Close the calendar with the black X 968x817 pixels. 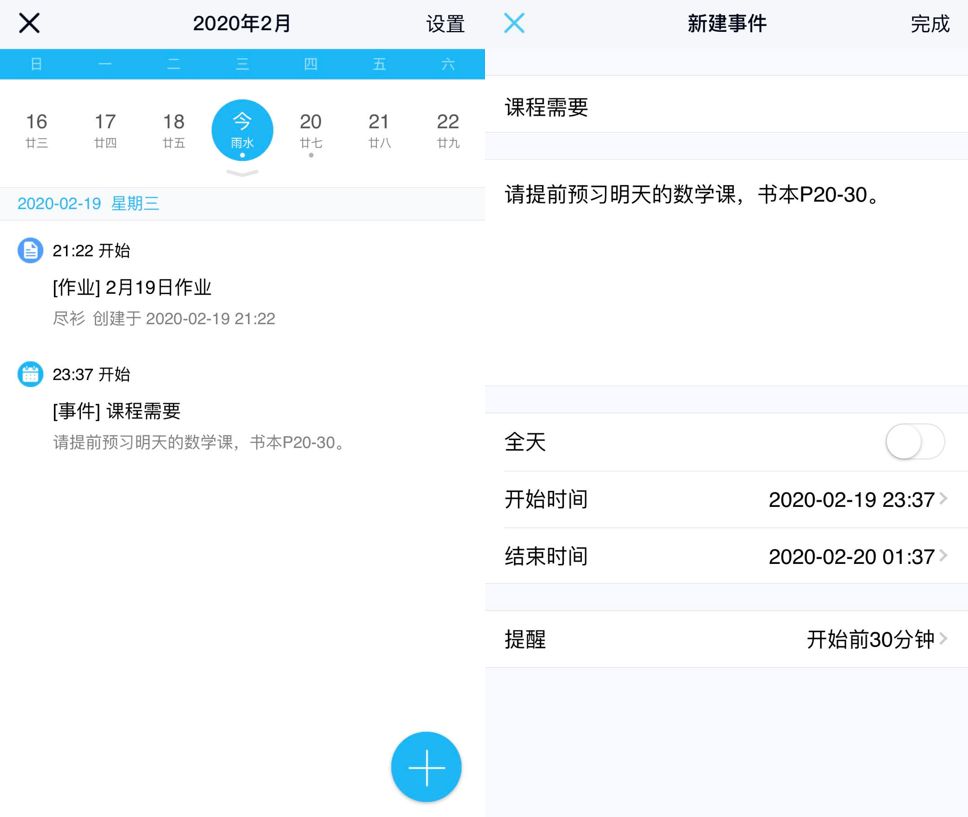tap(30, 23)
